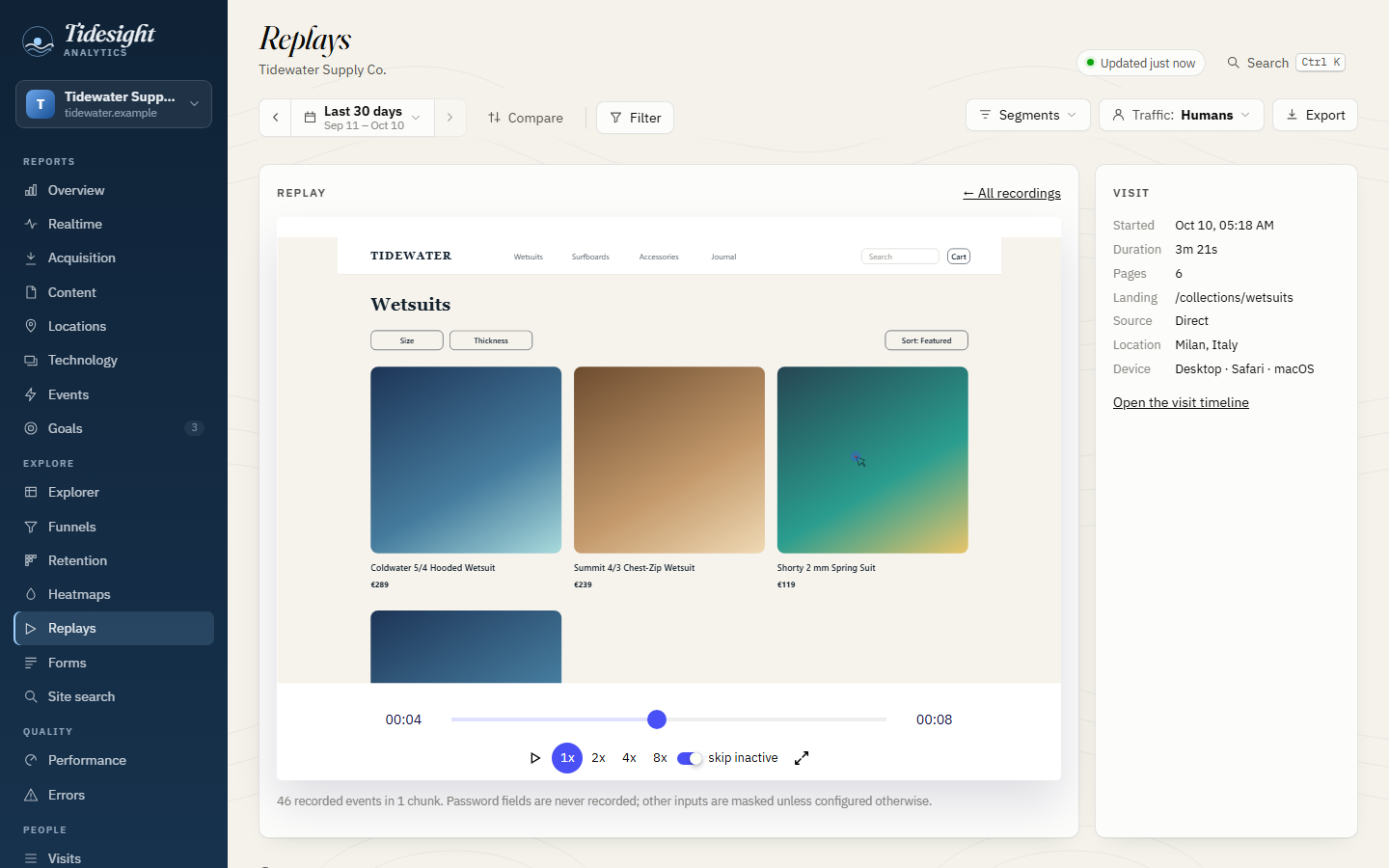Set playback speed to 8x
Image resolution: width=1389 pixels, height=868 pixels.
tap(660, 758)
